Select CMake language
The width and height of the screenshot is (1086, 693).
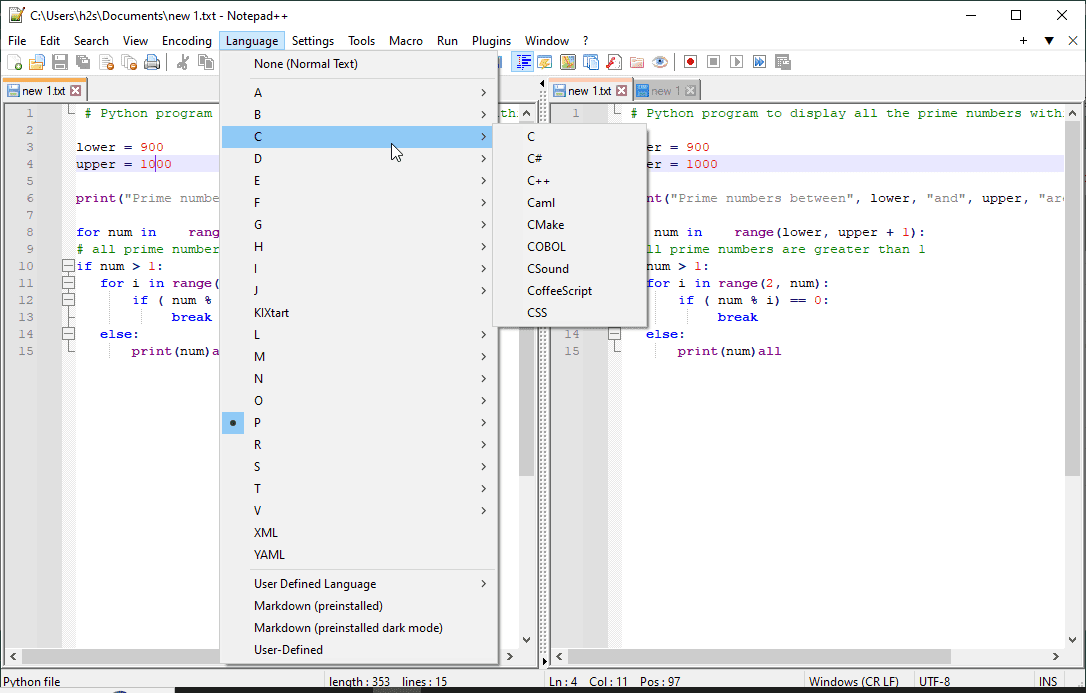[570, 225]
